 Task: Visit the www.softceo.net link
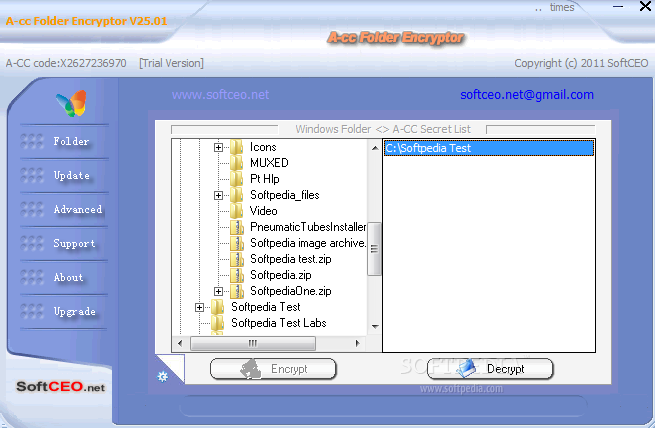220,95
